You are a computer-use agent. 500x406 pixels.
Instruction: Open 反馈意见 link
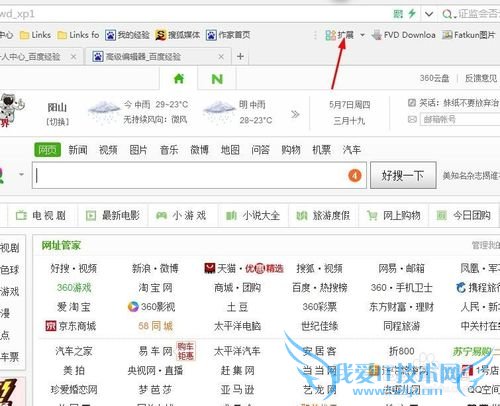[x=481, y=78]
